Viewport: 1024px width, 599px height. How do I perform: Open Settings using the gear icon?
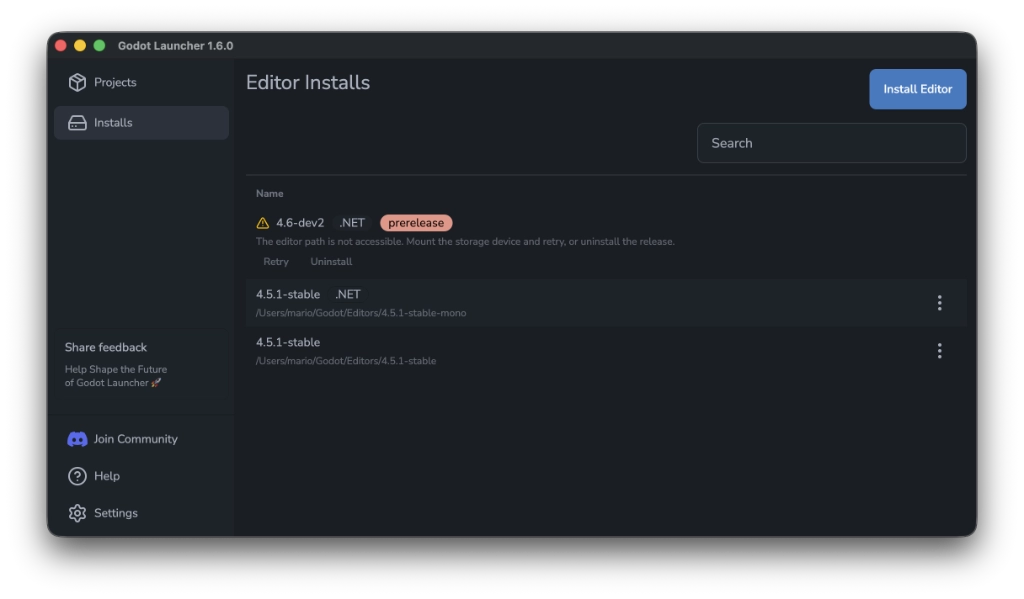click(79, 513)
